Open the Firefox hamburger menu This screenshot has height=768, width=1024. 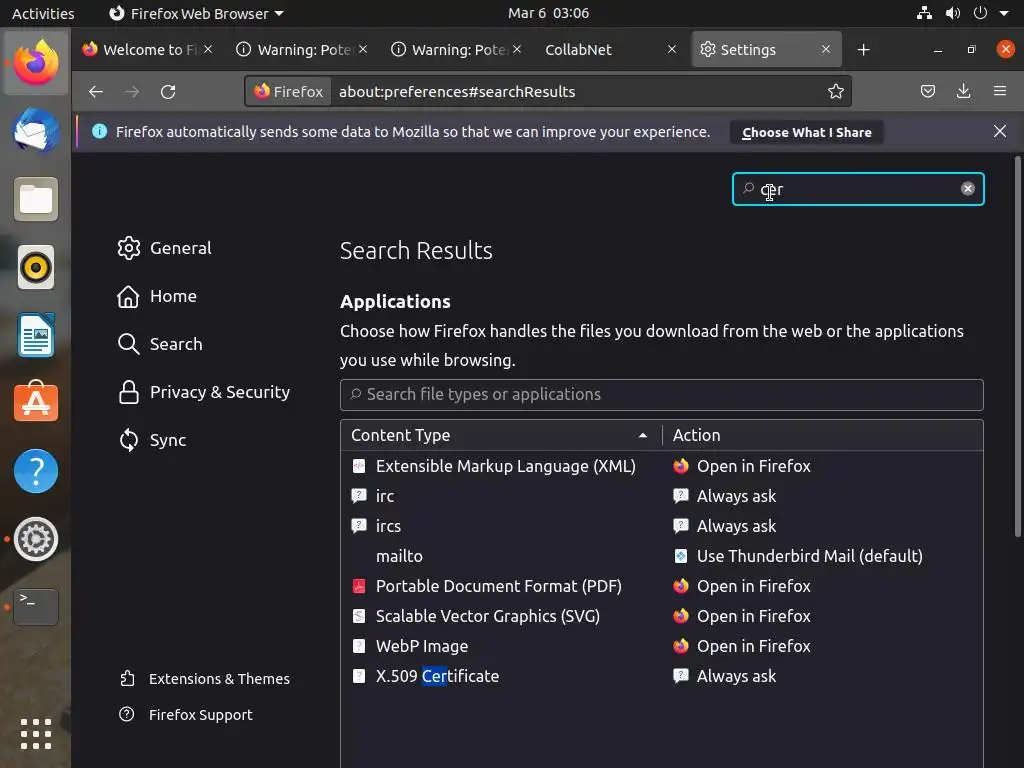(1000, 92)
